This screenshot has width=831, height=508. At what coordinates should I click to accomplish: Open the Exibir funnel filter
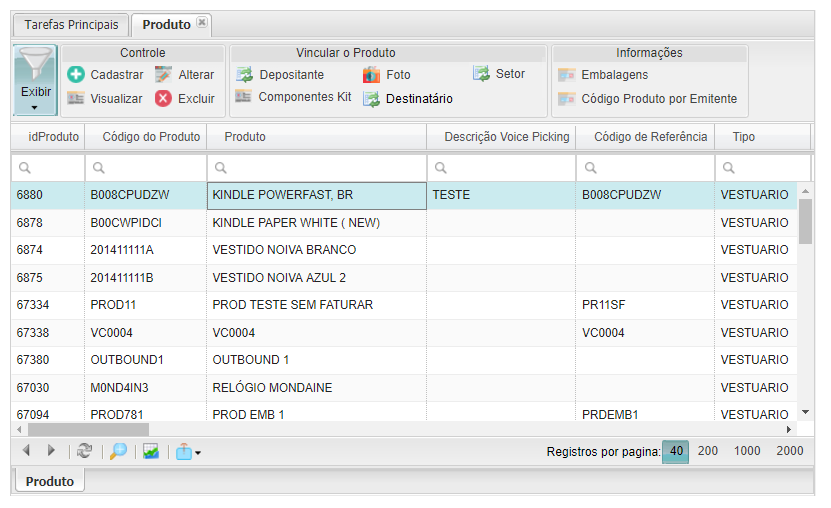(x=35, y=80)
